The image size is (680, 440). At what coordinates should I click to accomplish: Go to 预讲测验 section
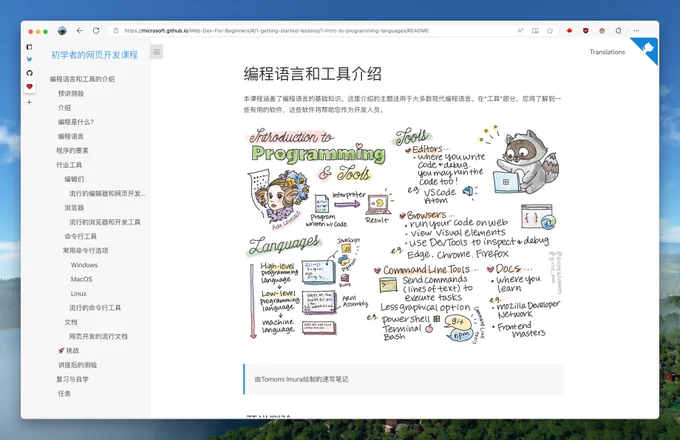click(x=71, y=93)
